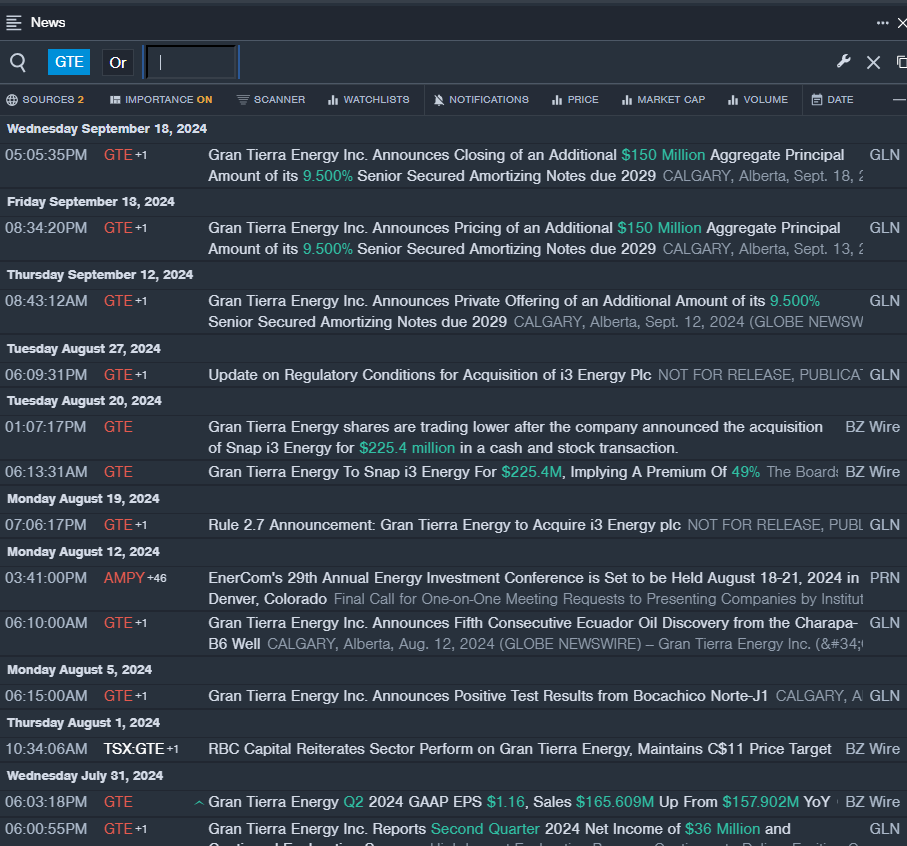Click the copy window icon beside search

[901, 62]
